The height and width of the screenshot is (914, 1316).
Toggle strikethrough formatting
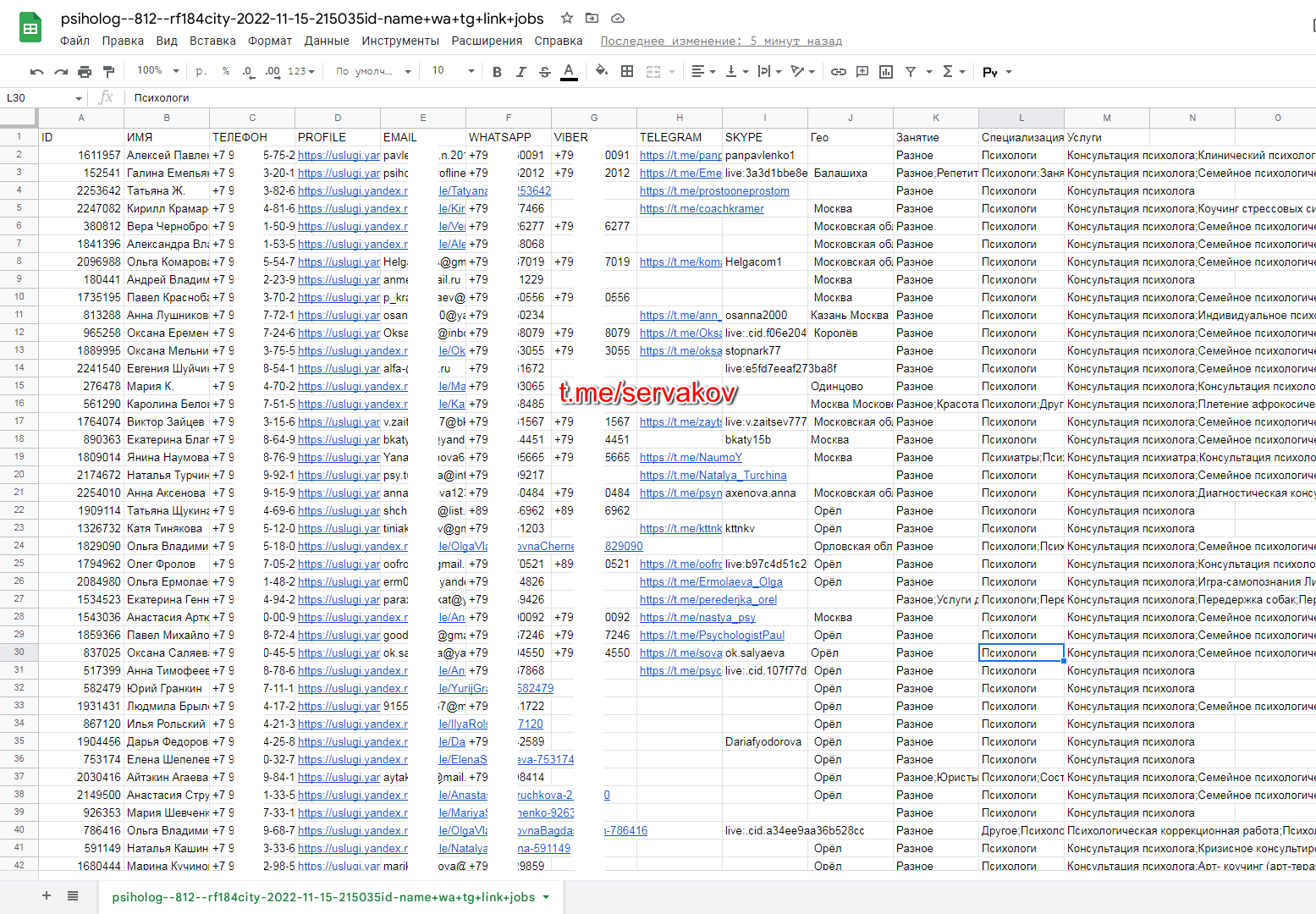544,72
